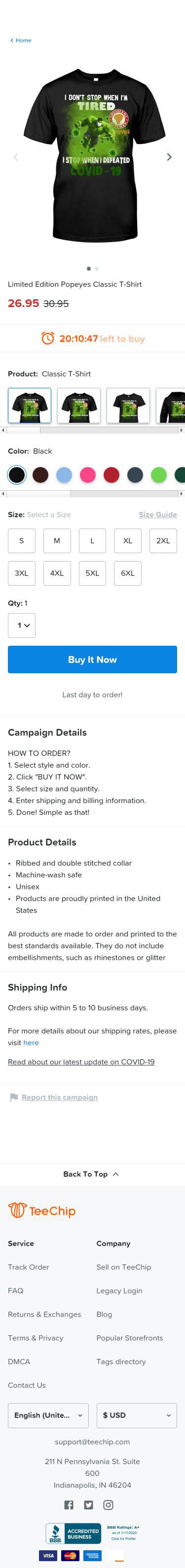
Task: Select size 4XL
Action: [57, 573]
